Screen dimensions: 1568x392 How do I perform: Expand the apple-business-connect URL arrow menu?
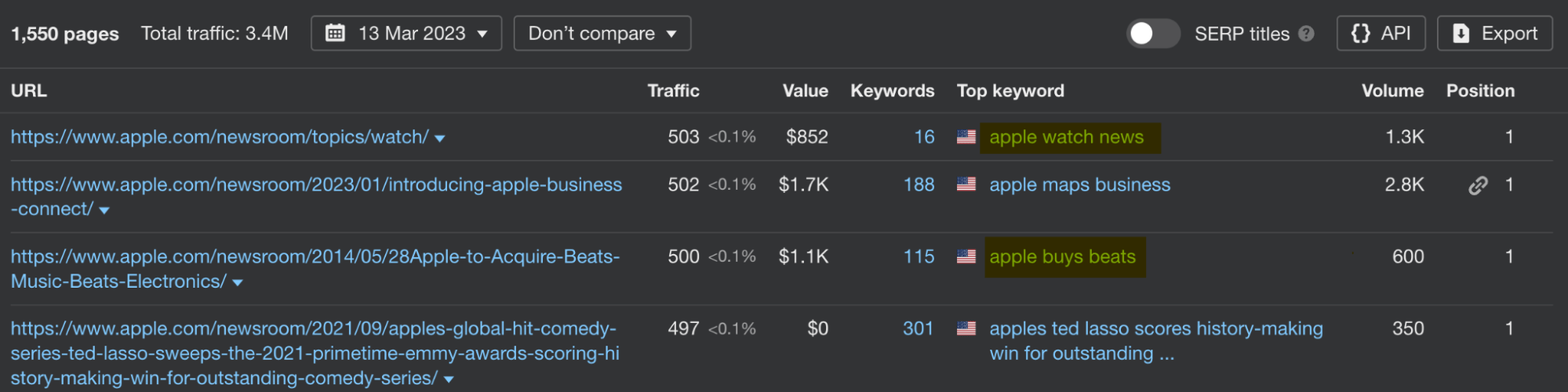click(x=104, y=211)
